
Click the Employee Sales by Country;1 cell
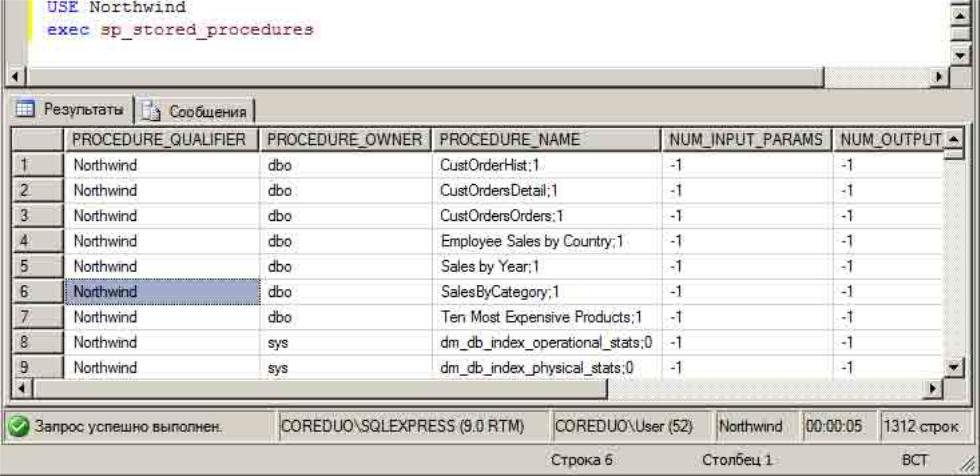click(x=547, y=241)
